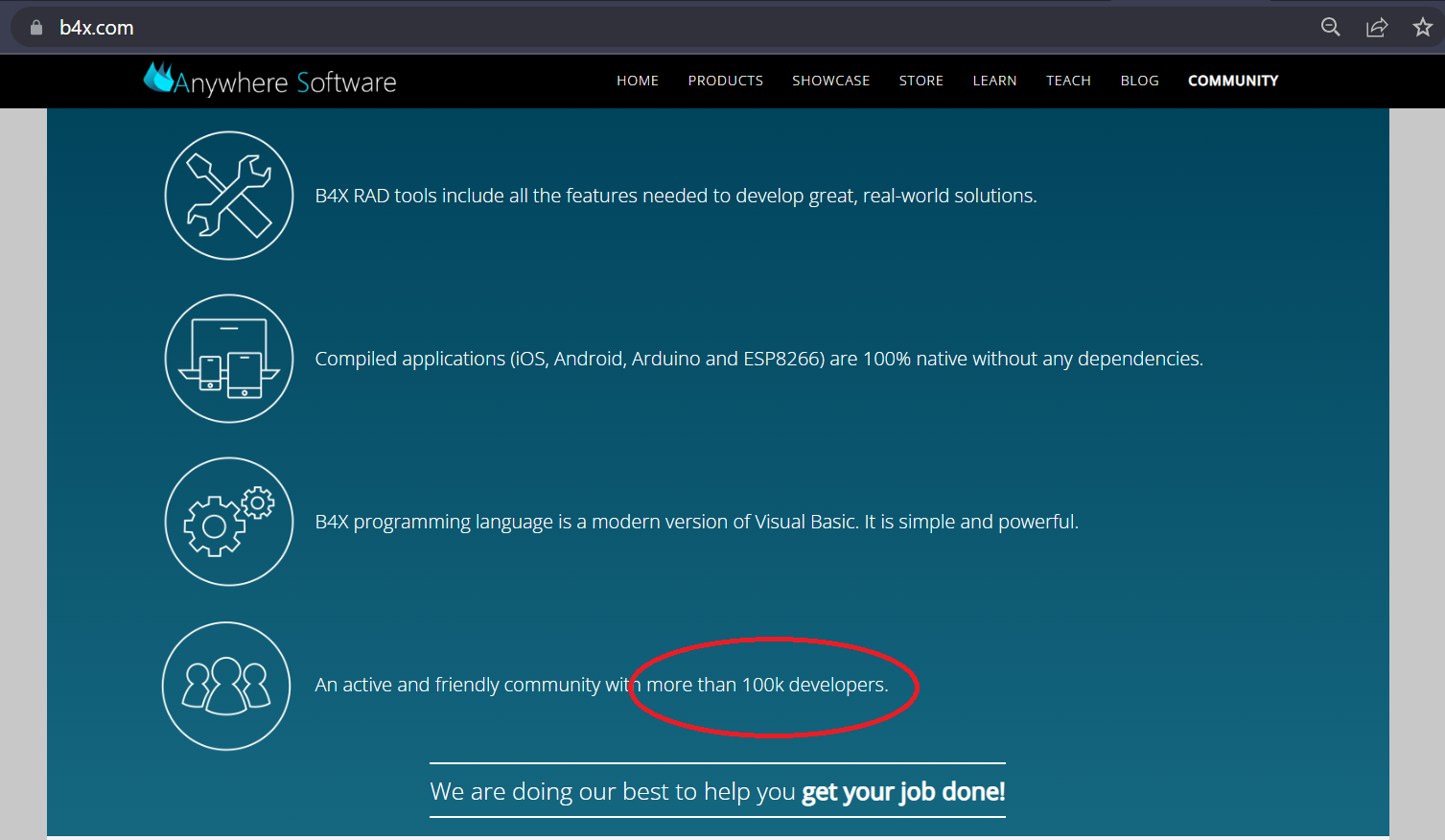
Task: Open the PRODUCTS menu item
Action: tap(726, 81)
